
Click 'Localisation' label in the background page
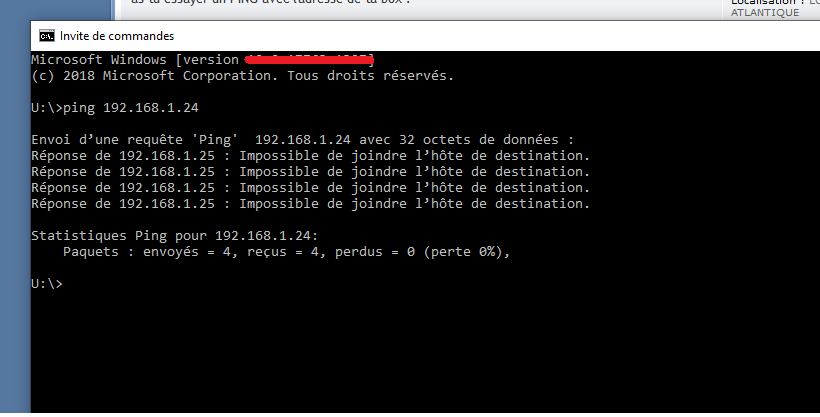pyautogui.click(x=765, y=2)
